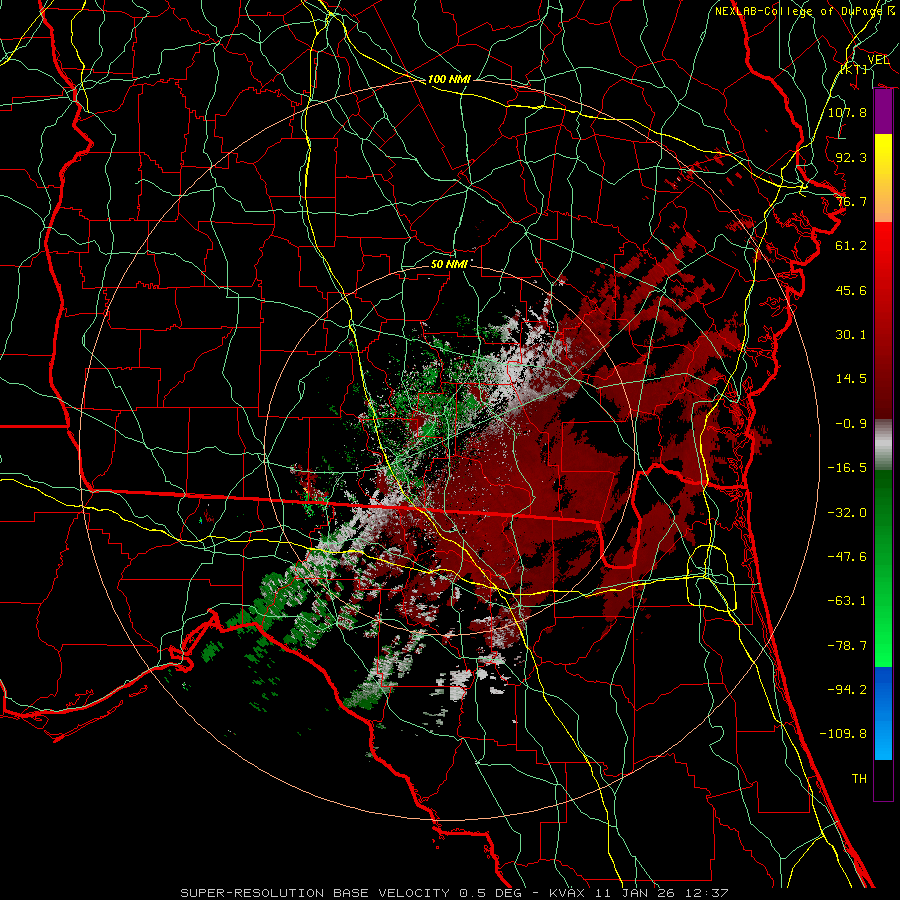Viewport: 900px width, 900px height.
Task: Click the 107.8 legend value
Action: click(x=847, y=112)
